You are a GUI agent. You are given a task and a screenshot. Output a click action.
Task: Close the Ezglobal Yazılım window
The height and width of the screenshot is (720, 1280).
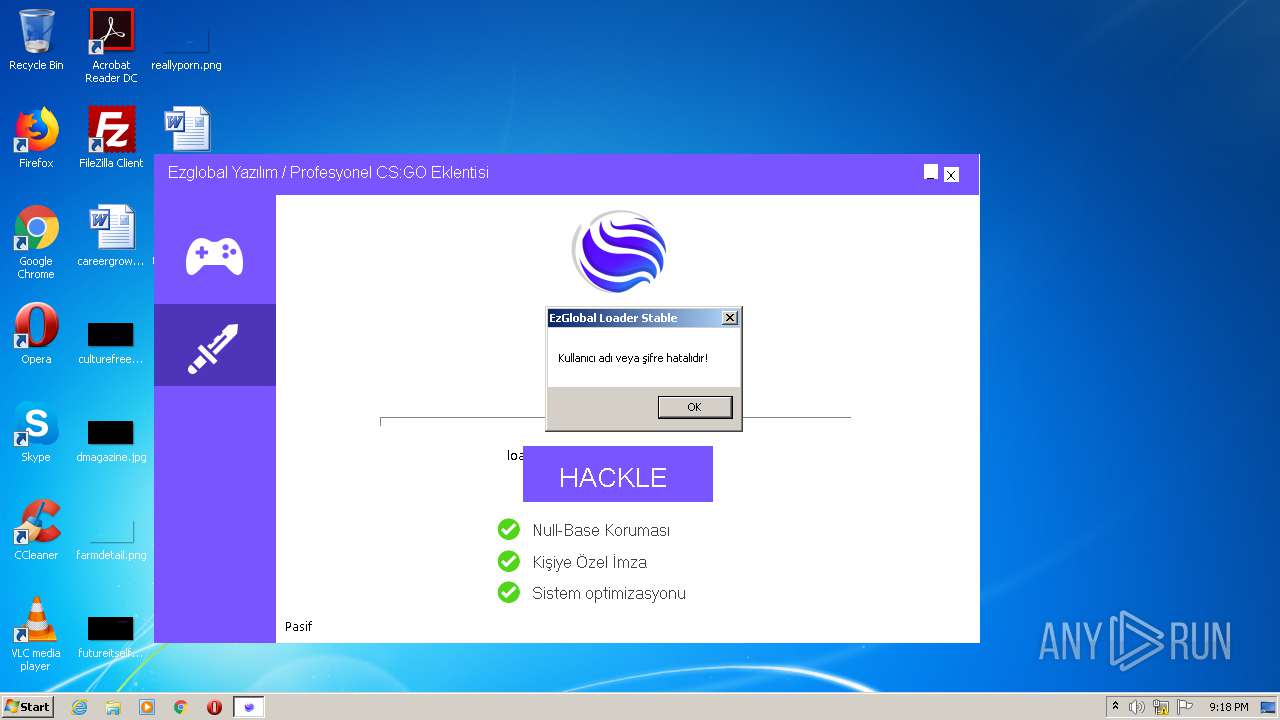click(951, 174)
